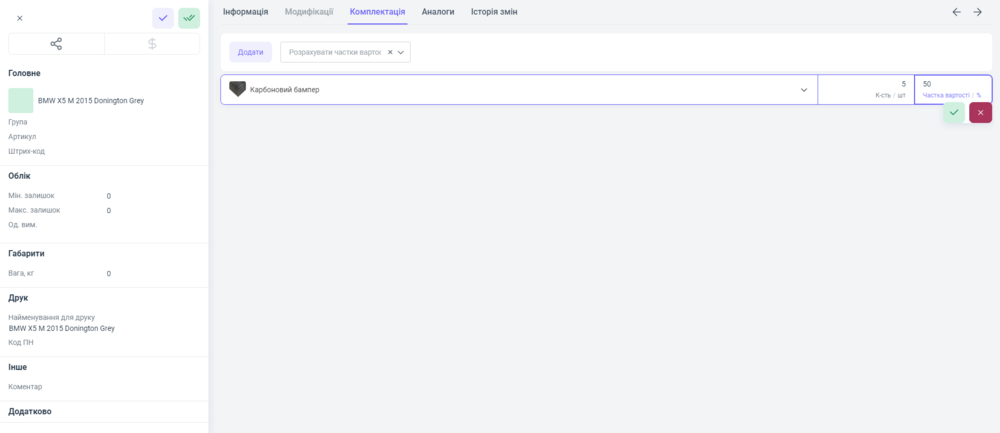The image size is (1000, 433).
Task: Confirm row with green checkmark button
Action: pyautogui.click(x=954, y=113)
